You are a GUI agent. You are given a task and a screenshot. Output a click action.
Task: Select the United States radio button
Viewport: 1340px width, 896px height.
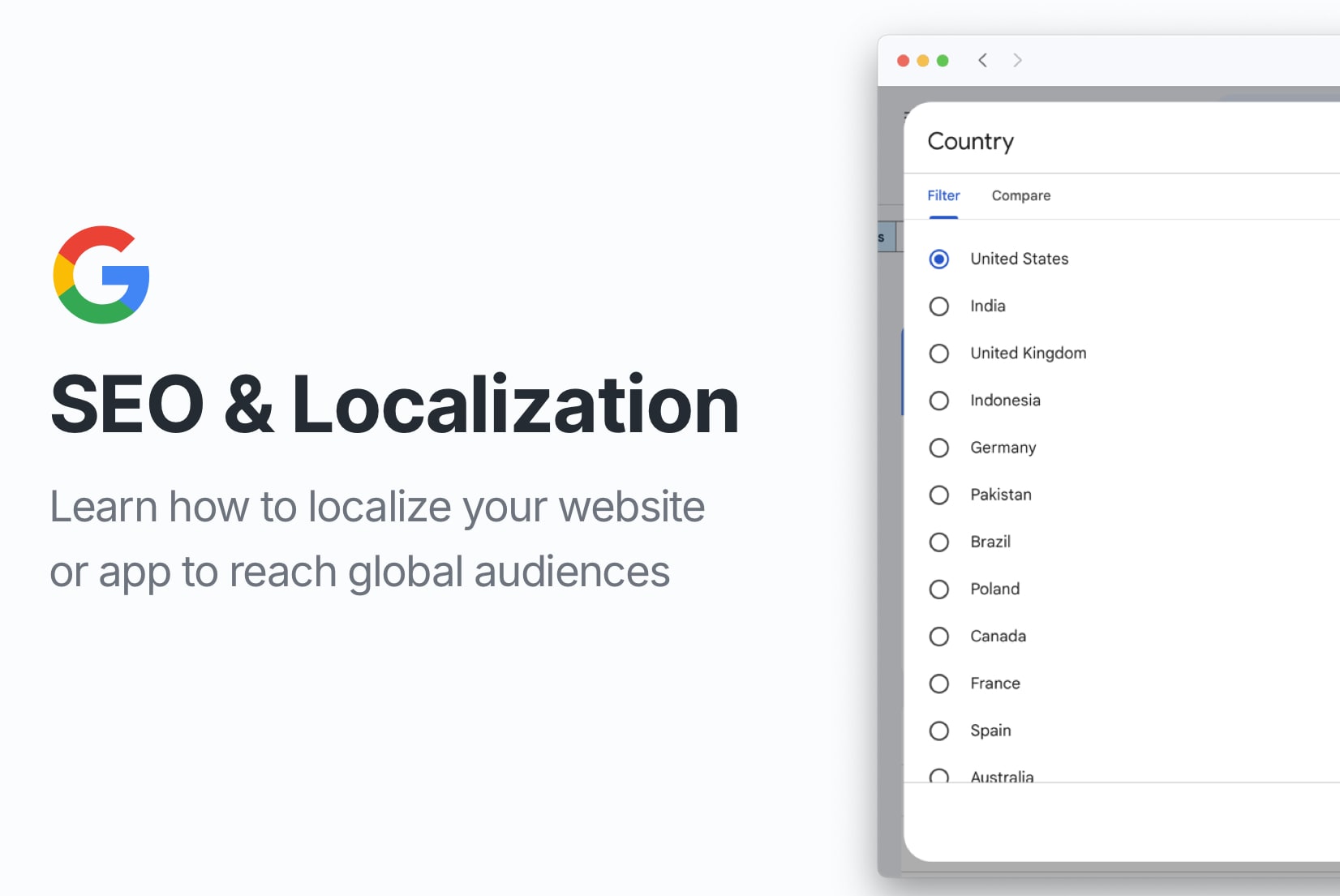(x=938, y=259)
